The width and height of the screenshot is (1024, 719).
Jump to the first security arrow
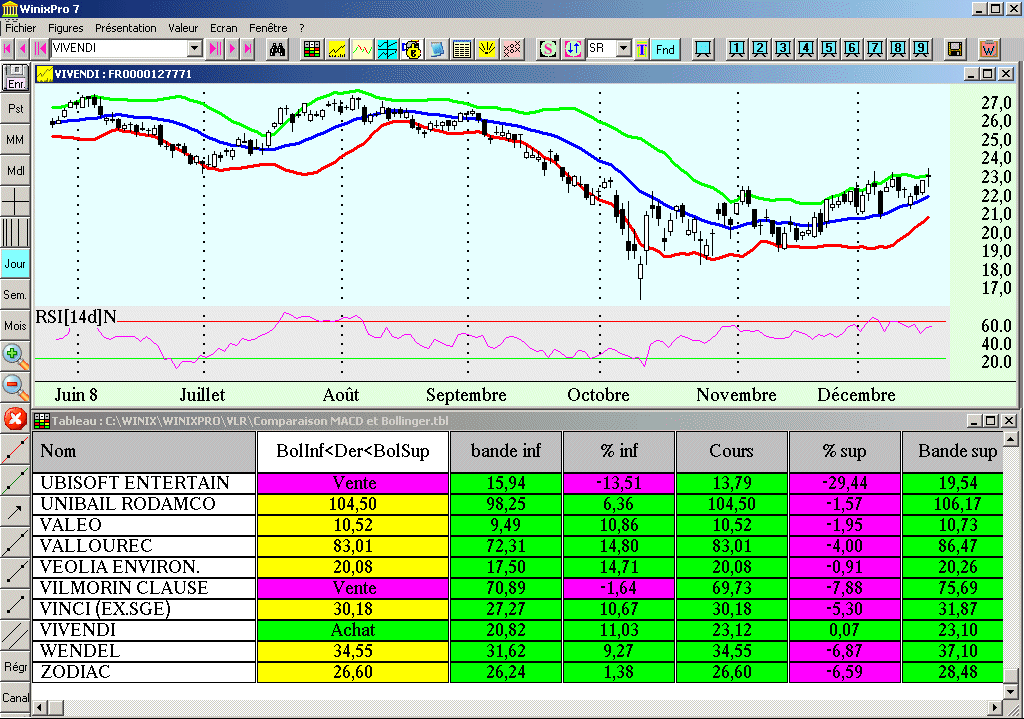tap(7, 48)
